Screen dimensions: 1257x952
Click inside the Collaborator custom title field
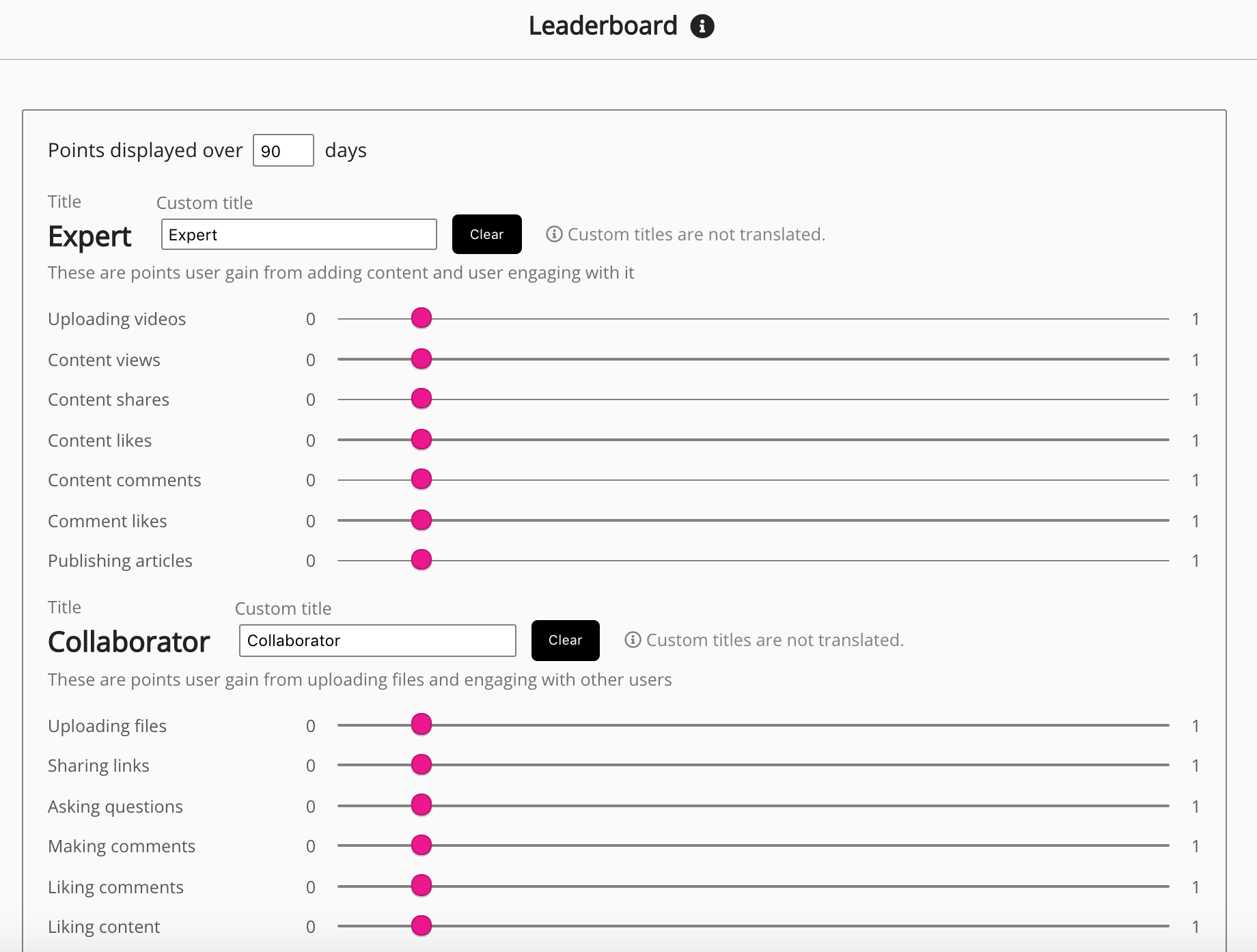377,641
